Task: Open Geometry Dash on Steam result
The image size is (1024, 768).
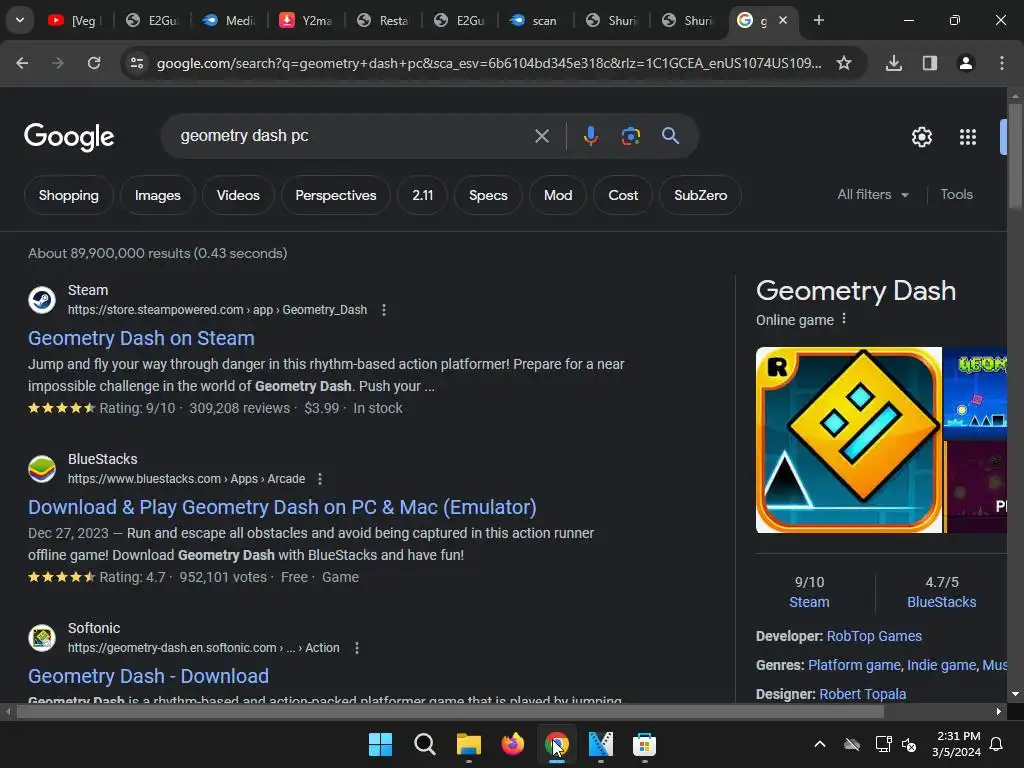Action: pos(141,338)
